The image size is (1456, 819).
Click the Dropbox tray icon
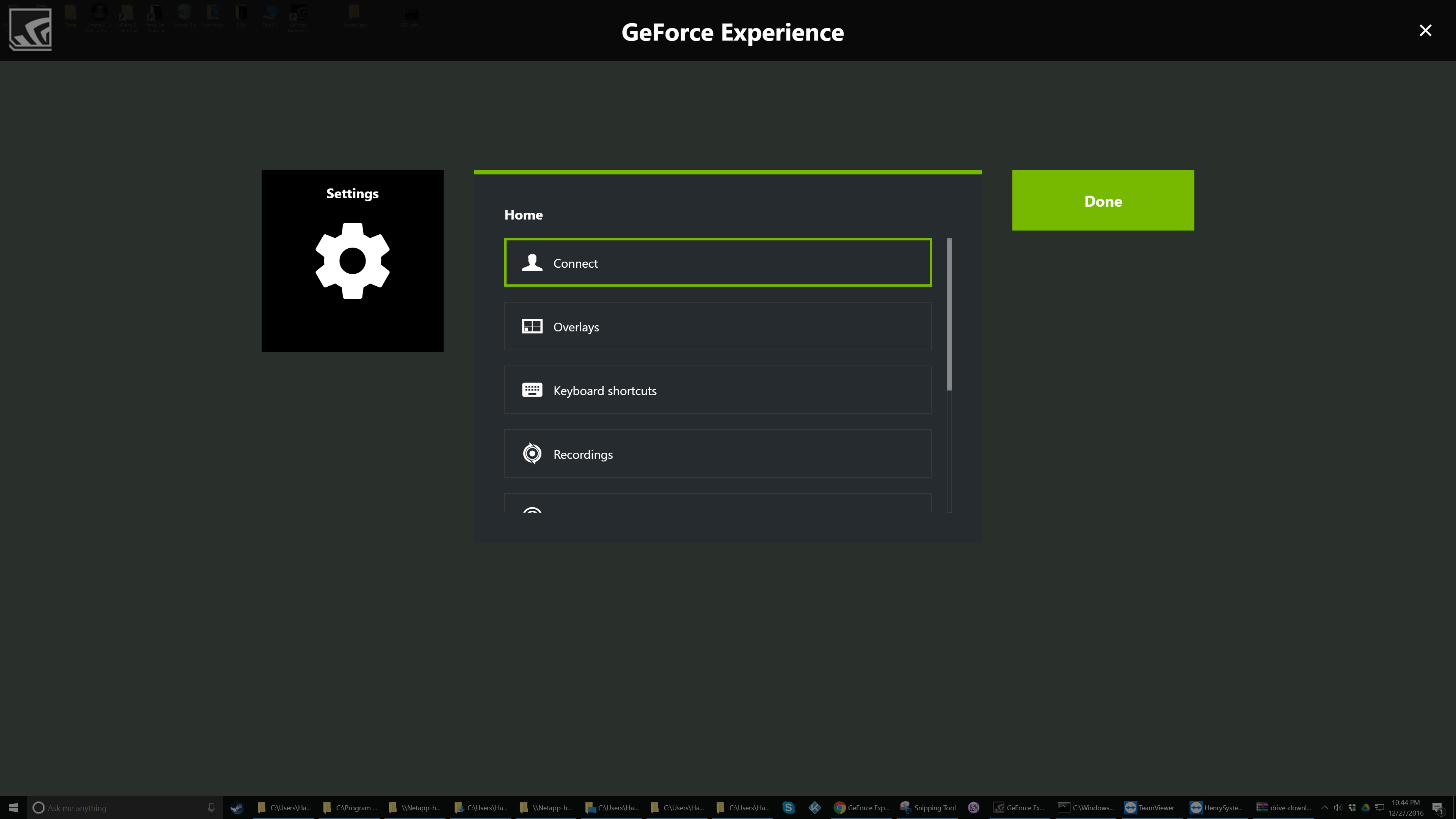[1352, 808]
